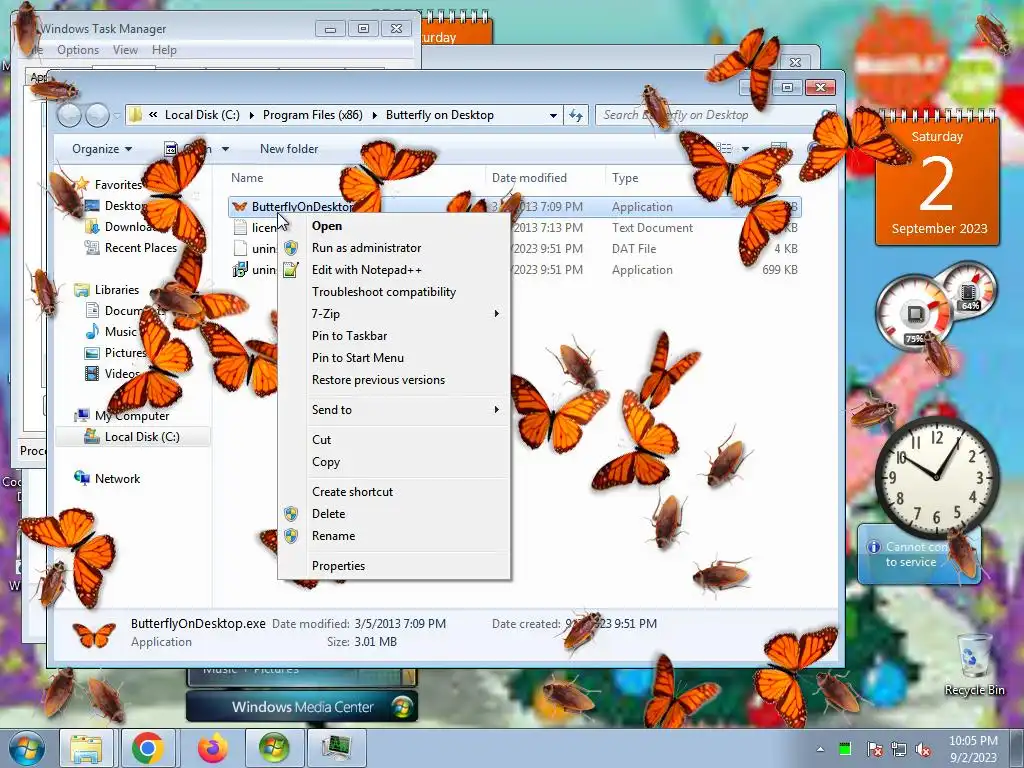Click the network icon in the system tray
Screen dimensions: 1024x768
(x=899, y=749)
